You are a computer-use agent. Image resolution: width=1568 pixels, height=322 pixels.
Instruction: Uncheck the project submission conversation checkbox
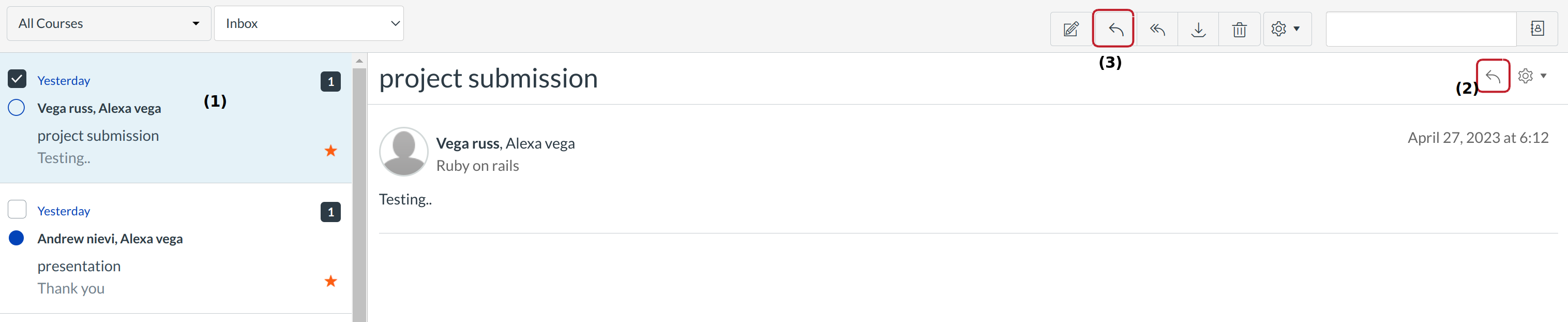[17, 79]
